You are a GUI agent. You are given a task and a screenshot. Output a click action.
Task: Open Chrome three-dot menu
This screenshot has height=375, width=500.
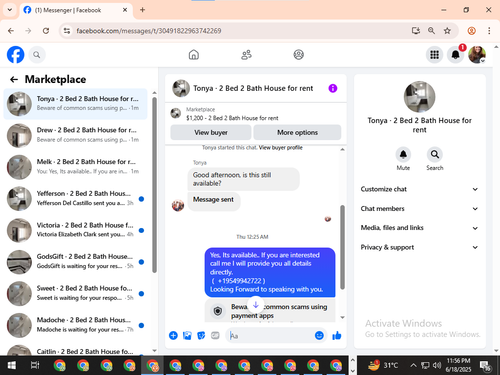[489, 31]
